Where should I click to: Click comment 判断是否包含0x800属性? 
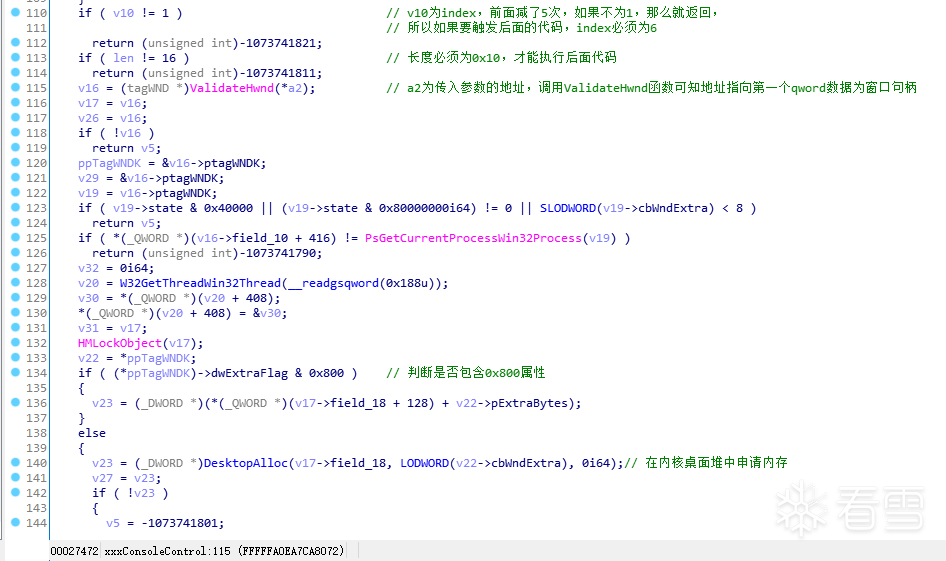pos(466,373)
